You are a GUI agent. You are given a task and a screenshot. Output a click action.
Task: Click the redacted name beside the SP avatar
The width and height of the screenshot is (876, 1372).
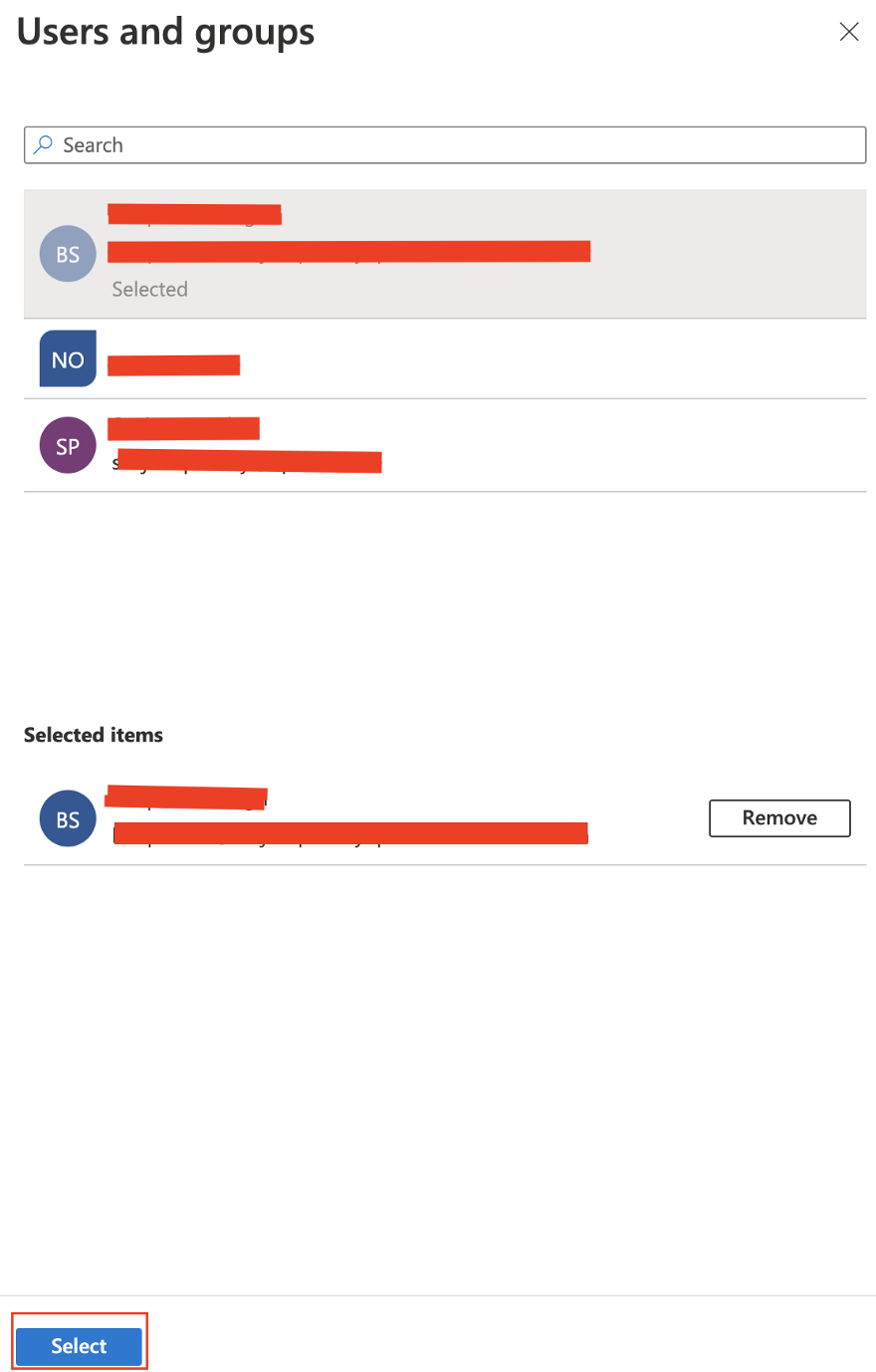tap(183, 428)
